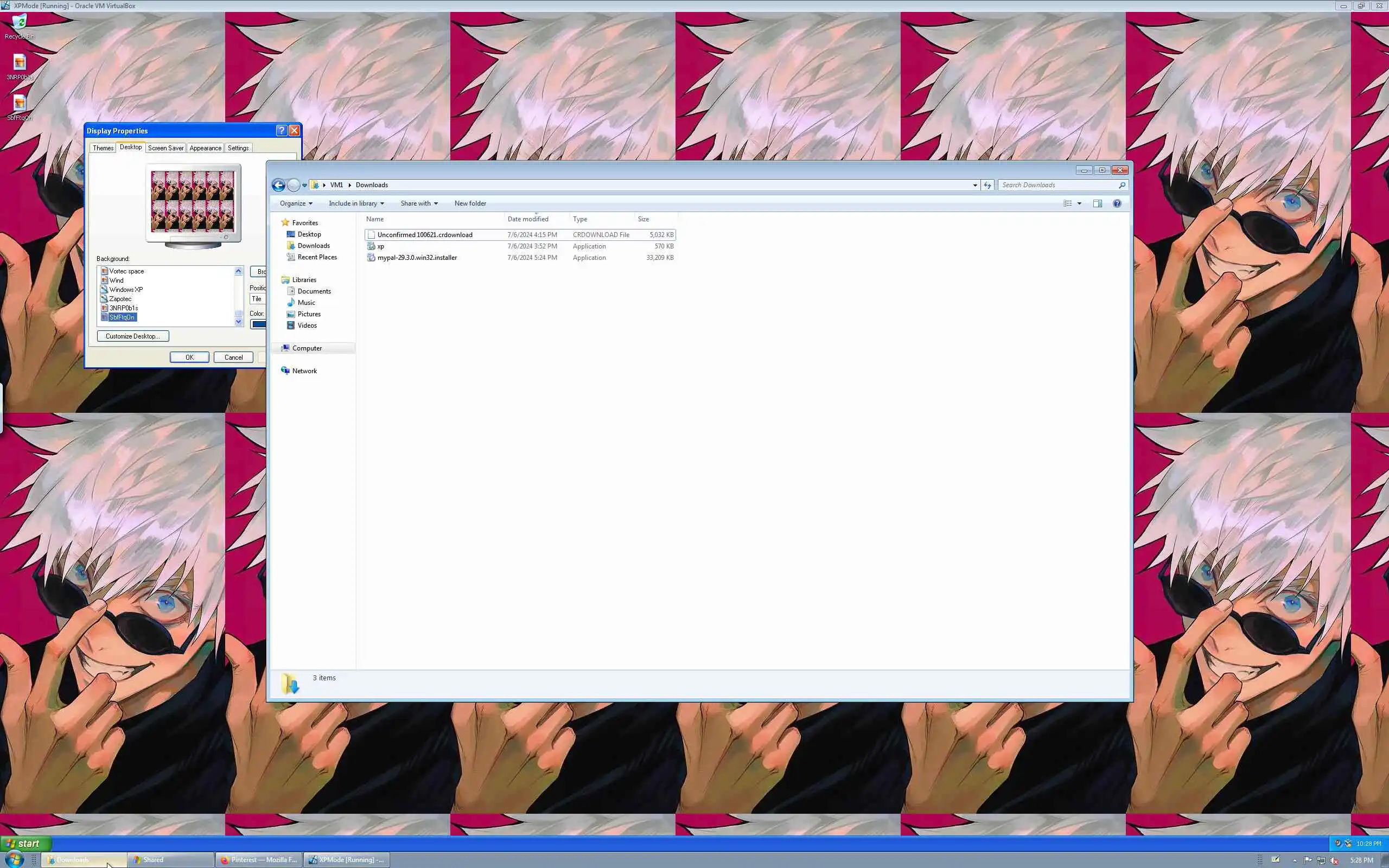Click the Back arrow in Explorer
Screen dimensions: 1389x868
[x=278, y=185]
